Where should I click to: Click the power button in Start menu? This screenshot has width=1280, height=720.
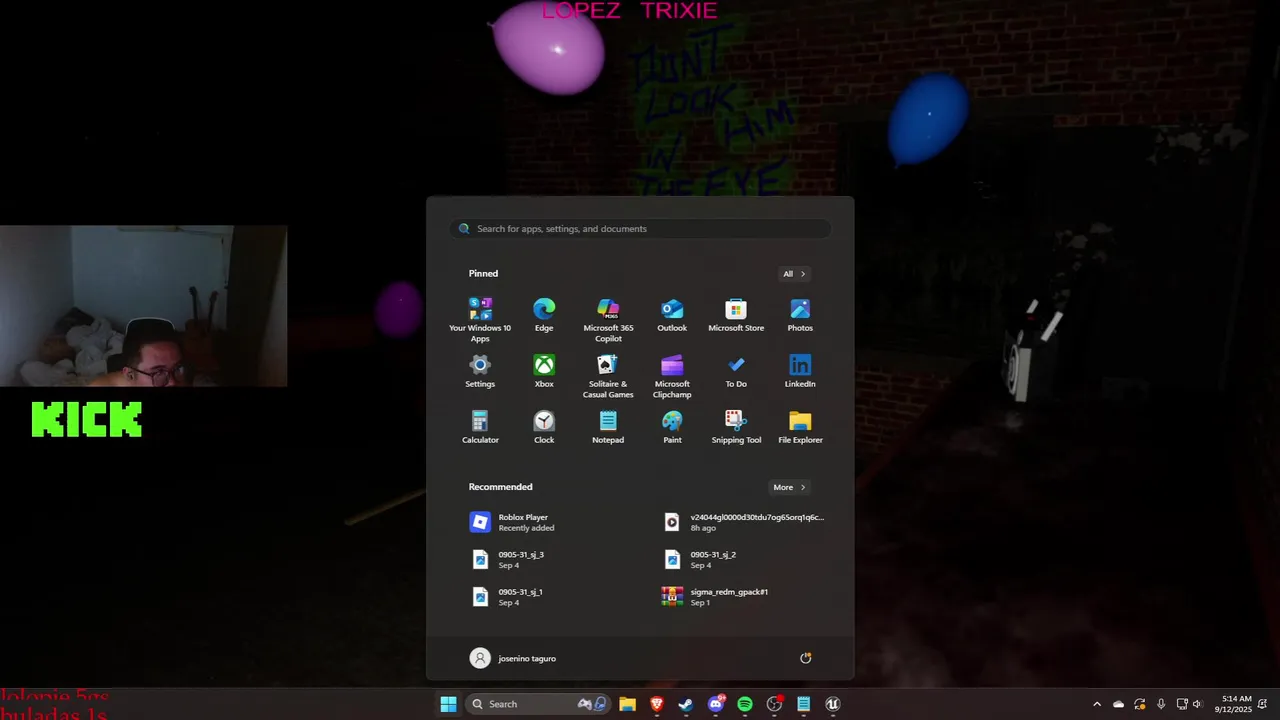pos(806,658)
